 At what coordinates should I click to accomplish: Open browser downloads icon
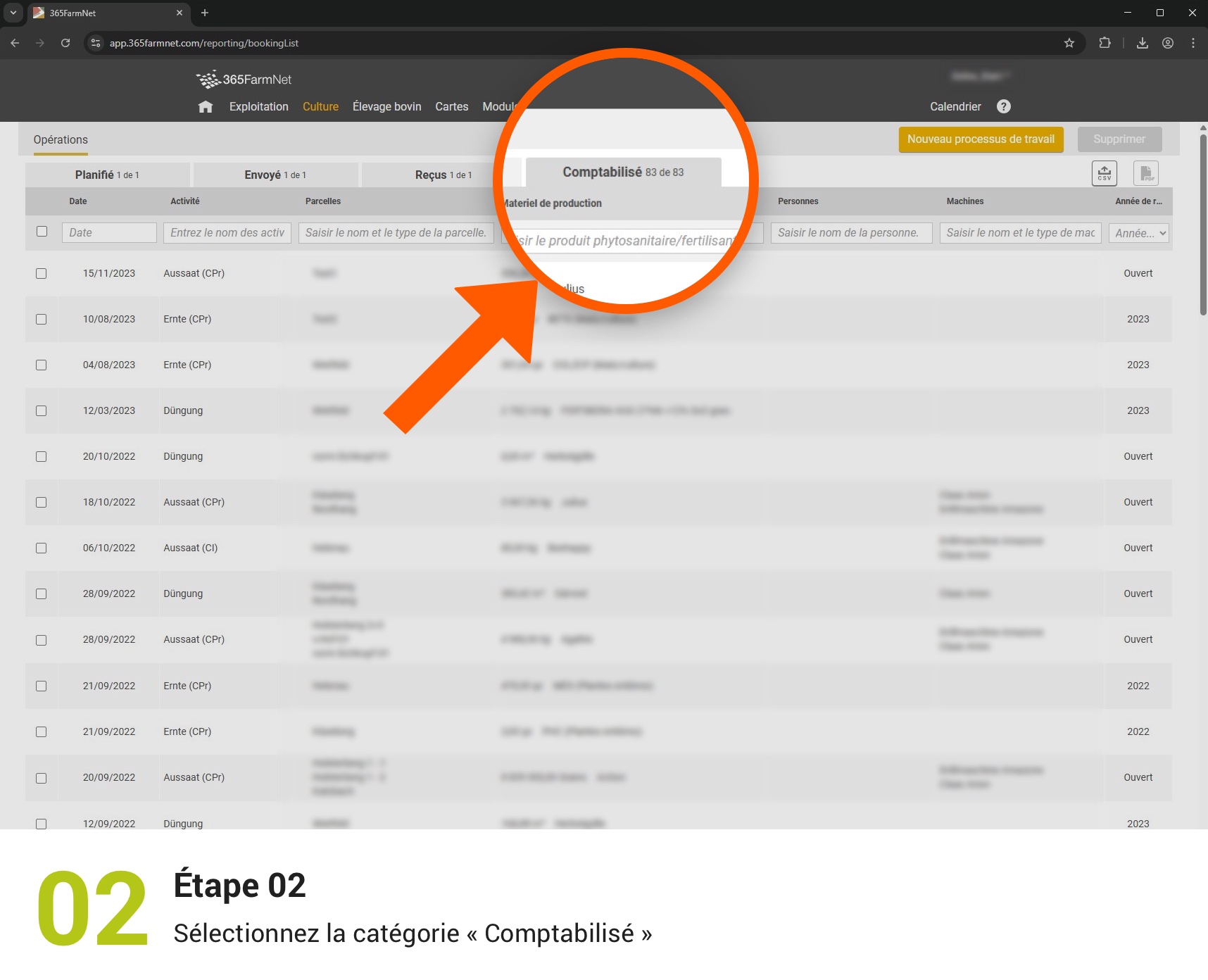tap(1142, 43)
